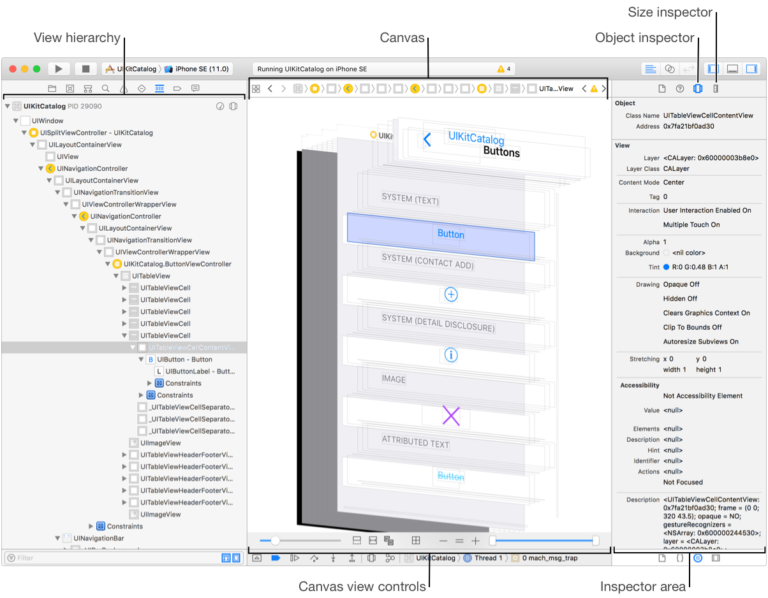Image resolution: width=768 pixels, height=598 pixels.
Task: Toggle the bottom debug area panel
Action: tap(731, 69)
